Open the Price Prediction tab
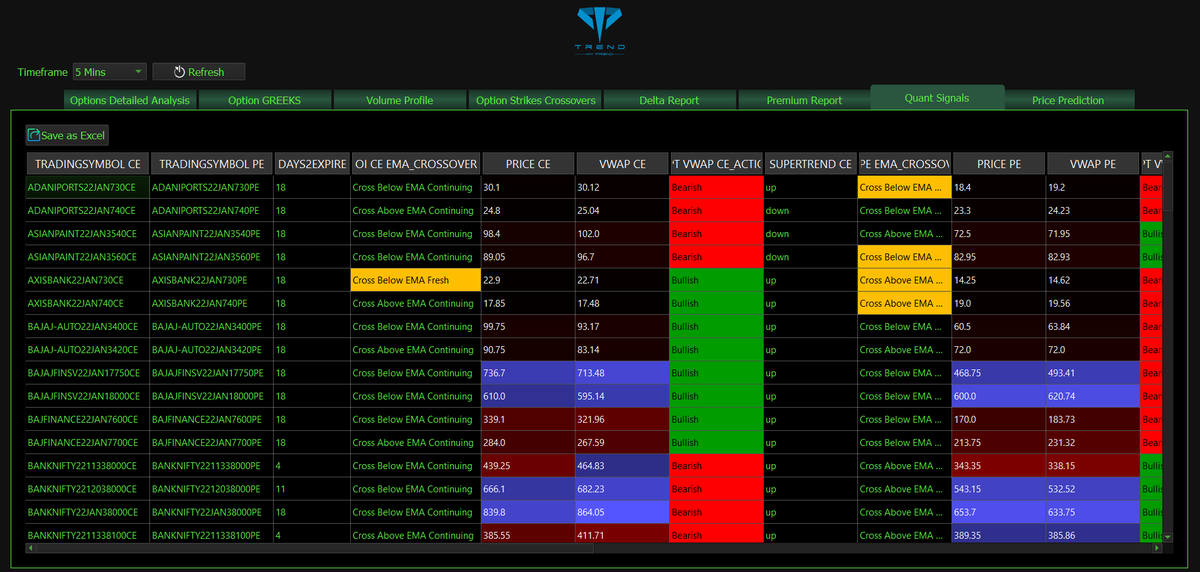 (x=1068, y=100)
